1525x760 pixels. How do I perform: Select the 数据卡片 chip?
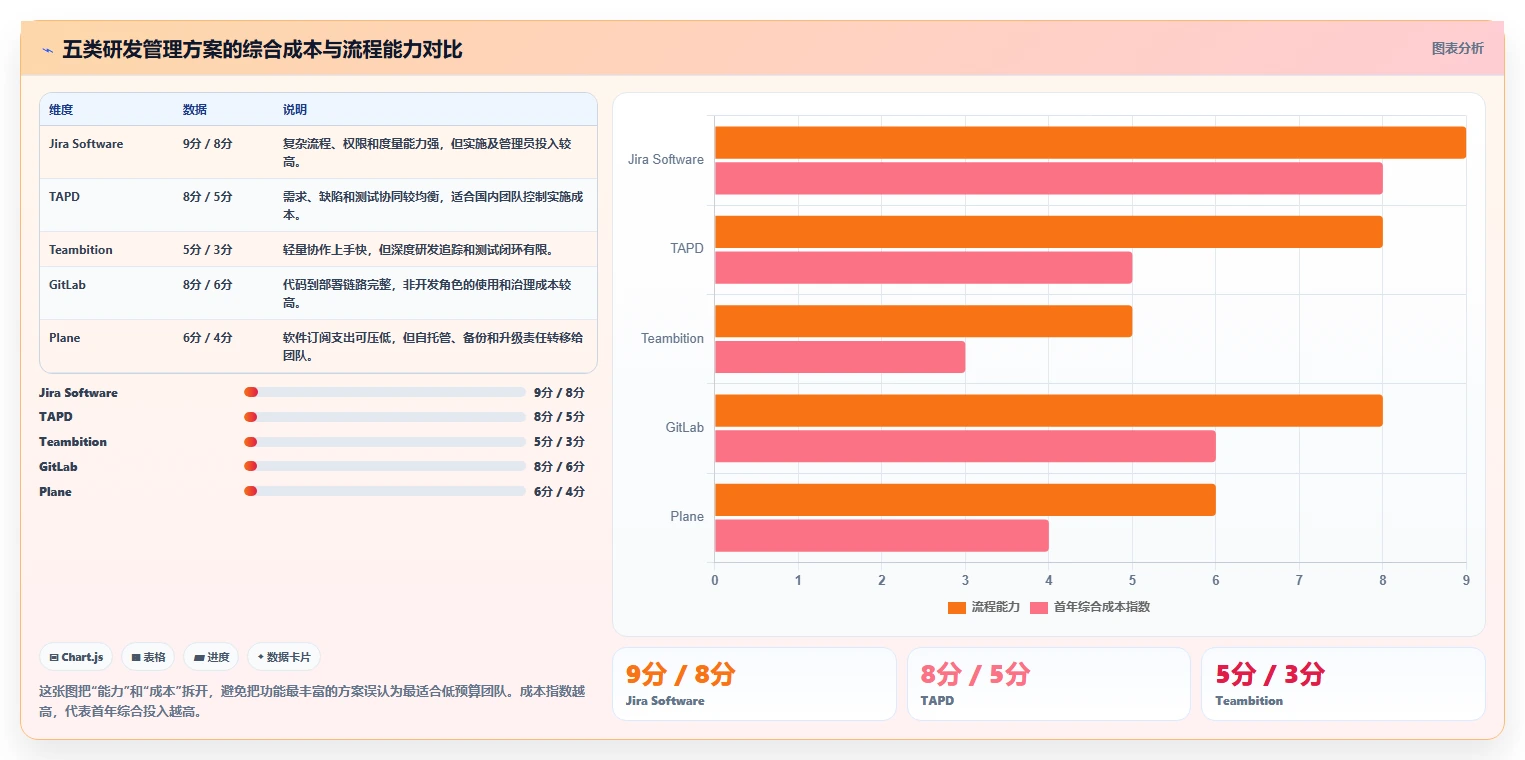[284, 657]
